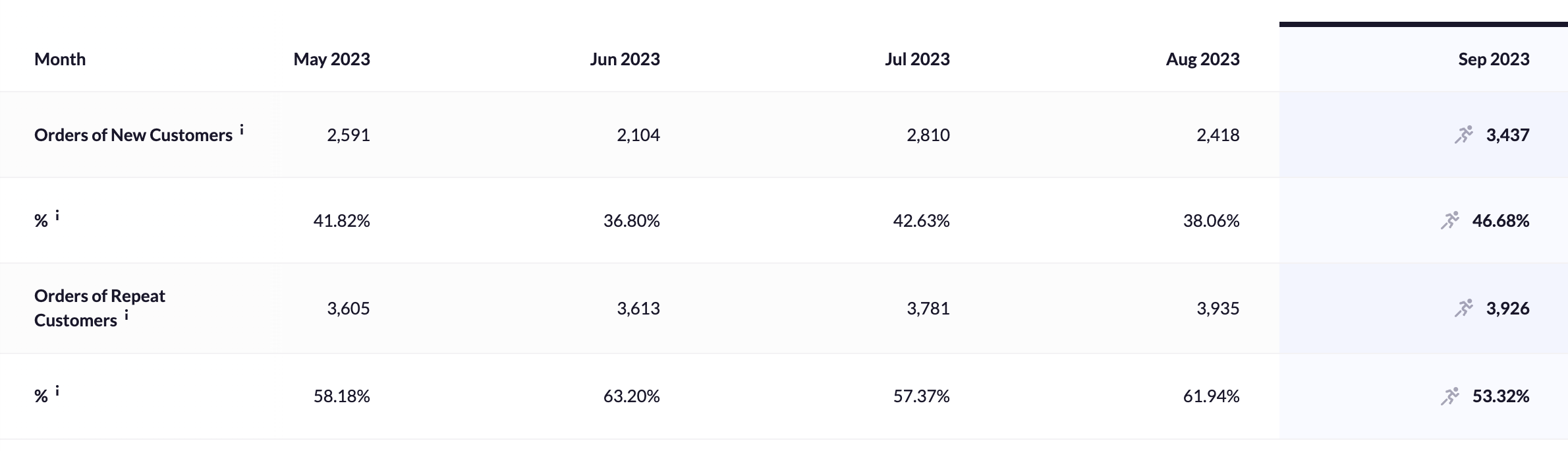
Task: Click running figure icon beside 53.32%
Action: 1449,396
